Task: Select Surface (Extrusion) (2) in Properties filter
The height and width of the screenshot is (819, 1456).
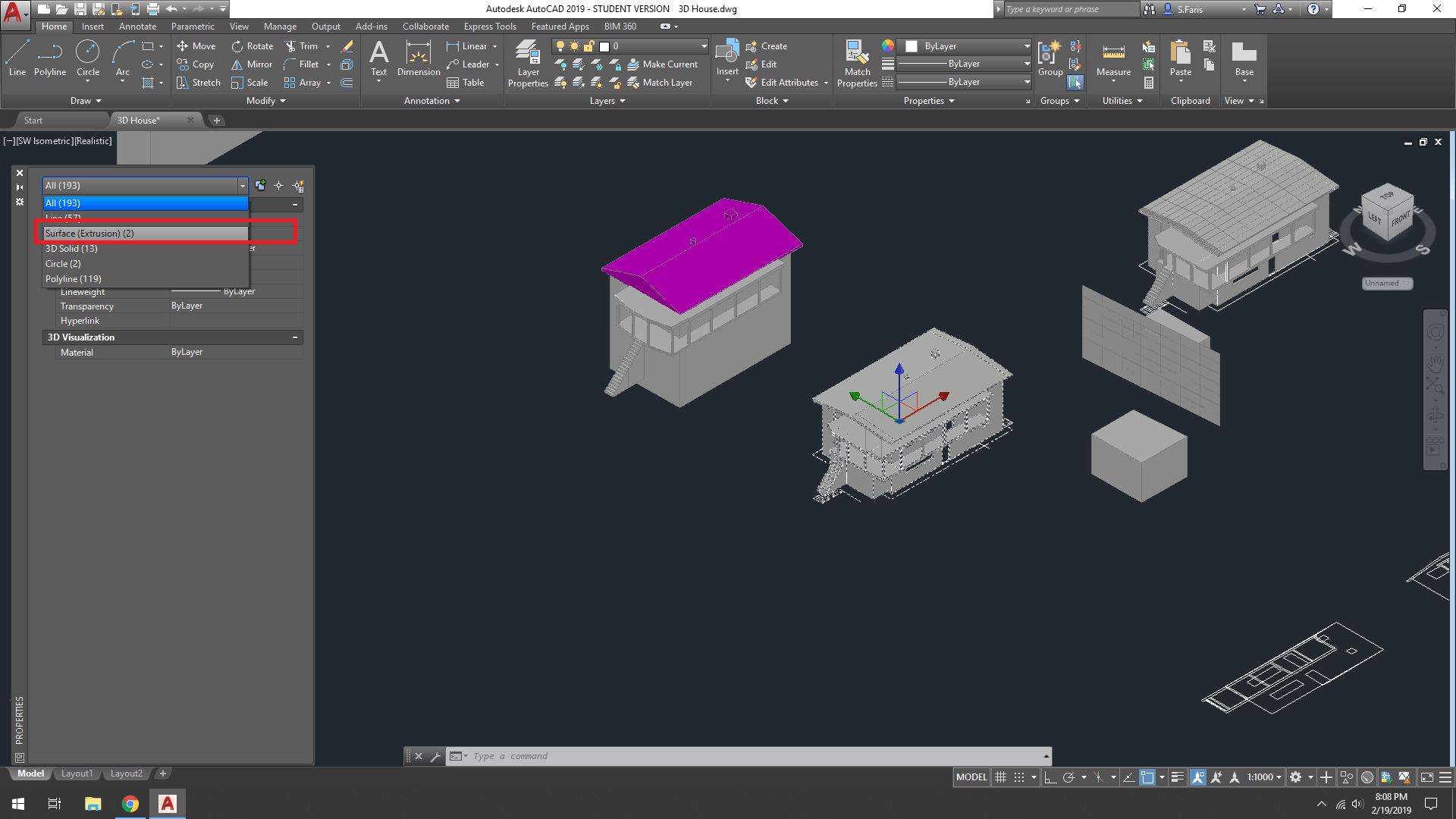Action: point(90,233)
